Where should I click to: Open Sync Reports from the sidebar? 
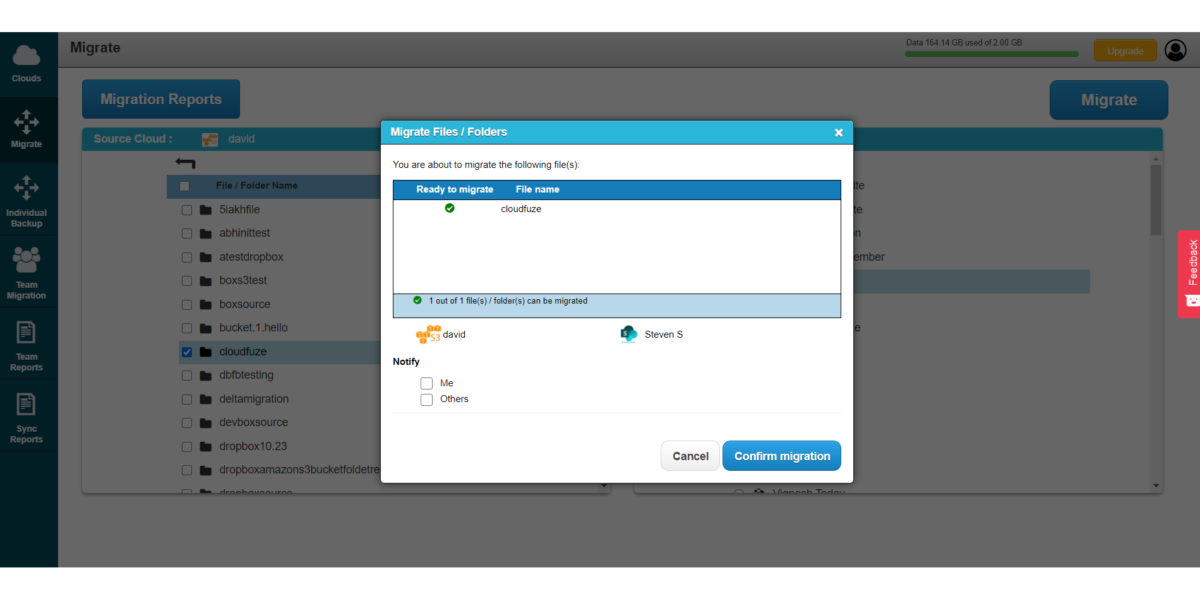click(x=28, y=412)
